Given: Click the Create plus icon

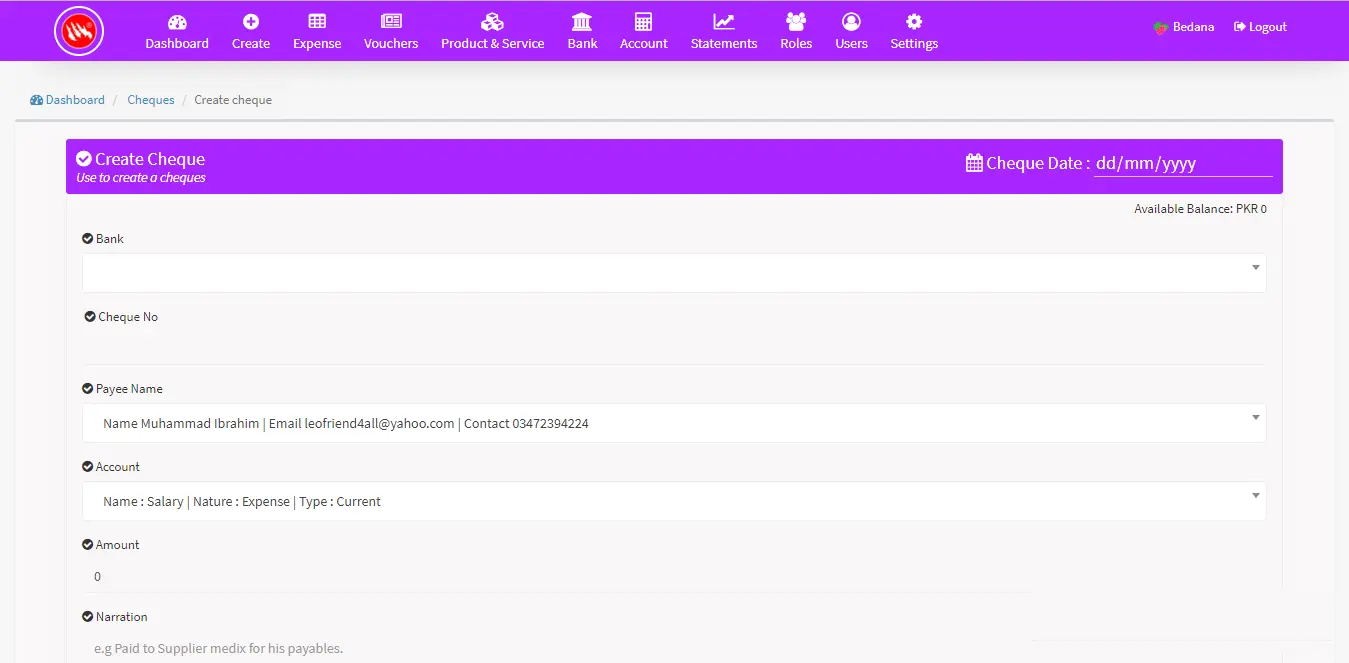Looking at the screenshot, I should pos(251,21).
